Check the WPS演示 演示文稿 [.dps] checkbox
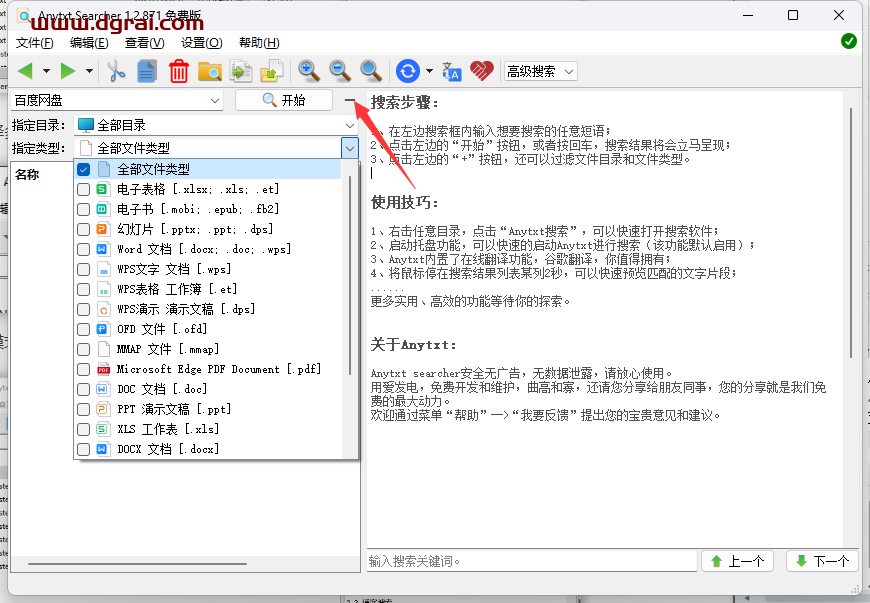Screen dimensions: 870x603 pos(84,309)
